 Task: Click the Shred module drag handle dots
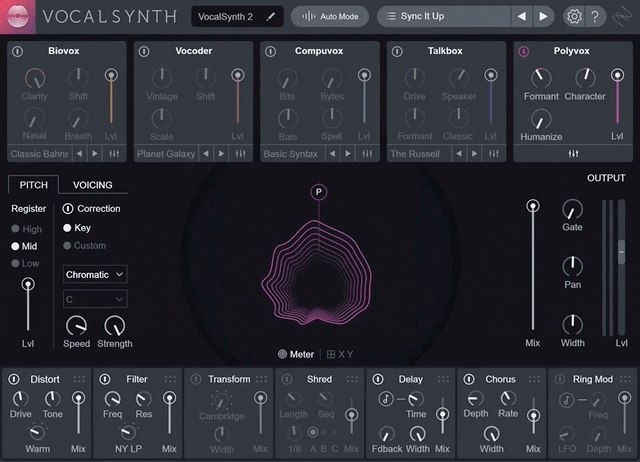(x=350, y=379)
